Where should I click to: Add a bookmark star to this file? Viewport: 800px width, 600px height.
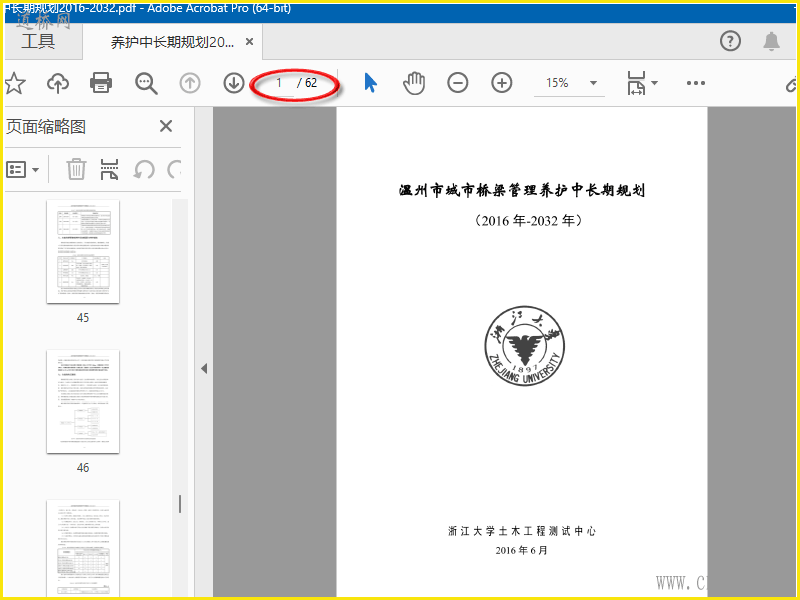point(15,83)
